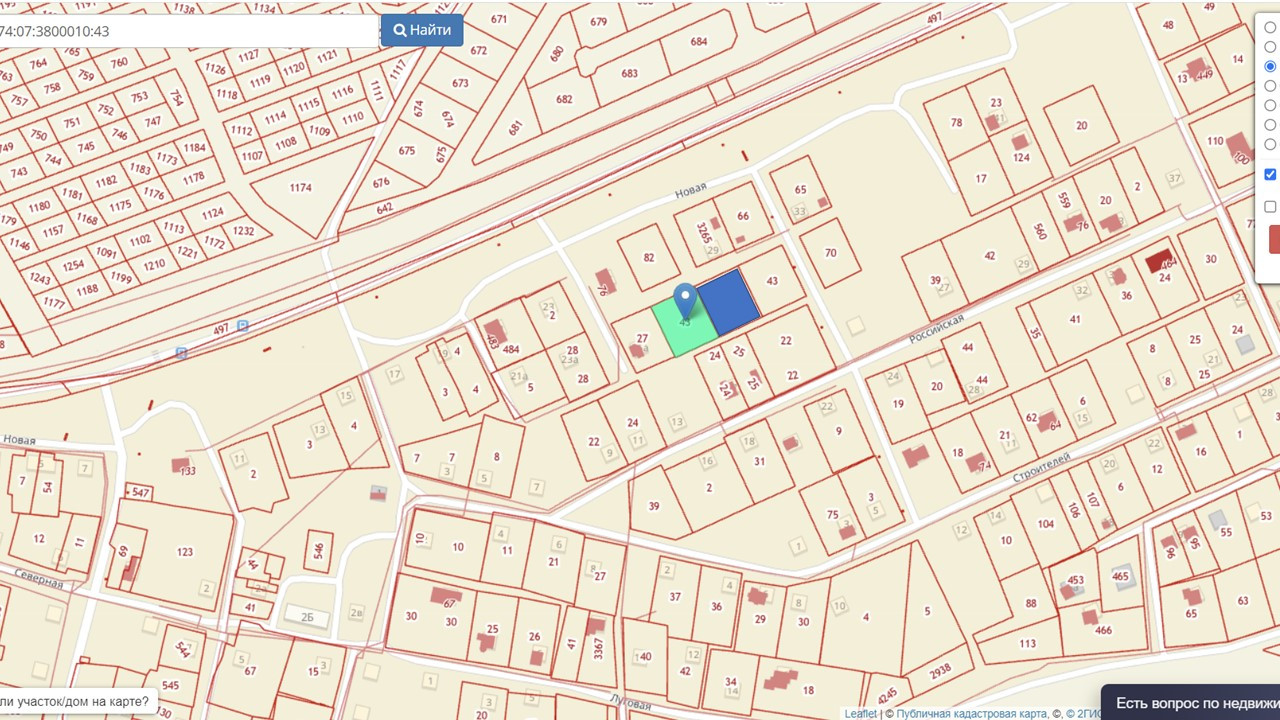Click the Строителей street label
This screenshot has width=1280, height=720.
(1041, 468)
